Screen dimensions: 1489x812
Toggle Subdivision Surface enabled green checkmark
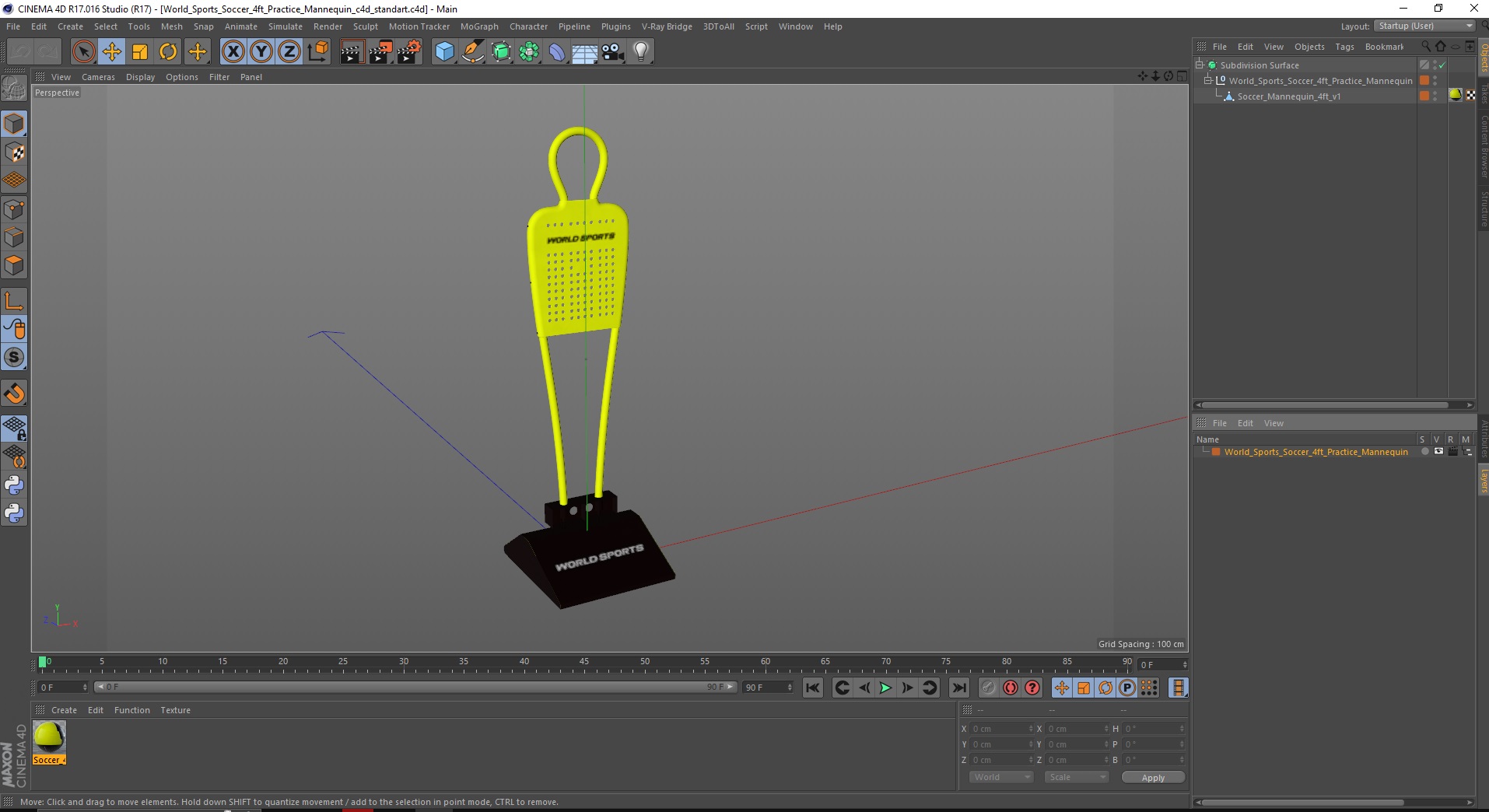(x=1442, y=65)
